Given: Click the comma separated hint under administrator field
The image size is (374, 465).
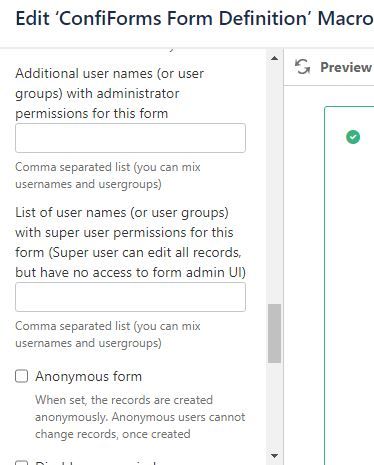Looking at the screenshot, I should pos(108,175).
